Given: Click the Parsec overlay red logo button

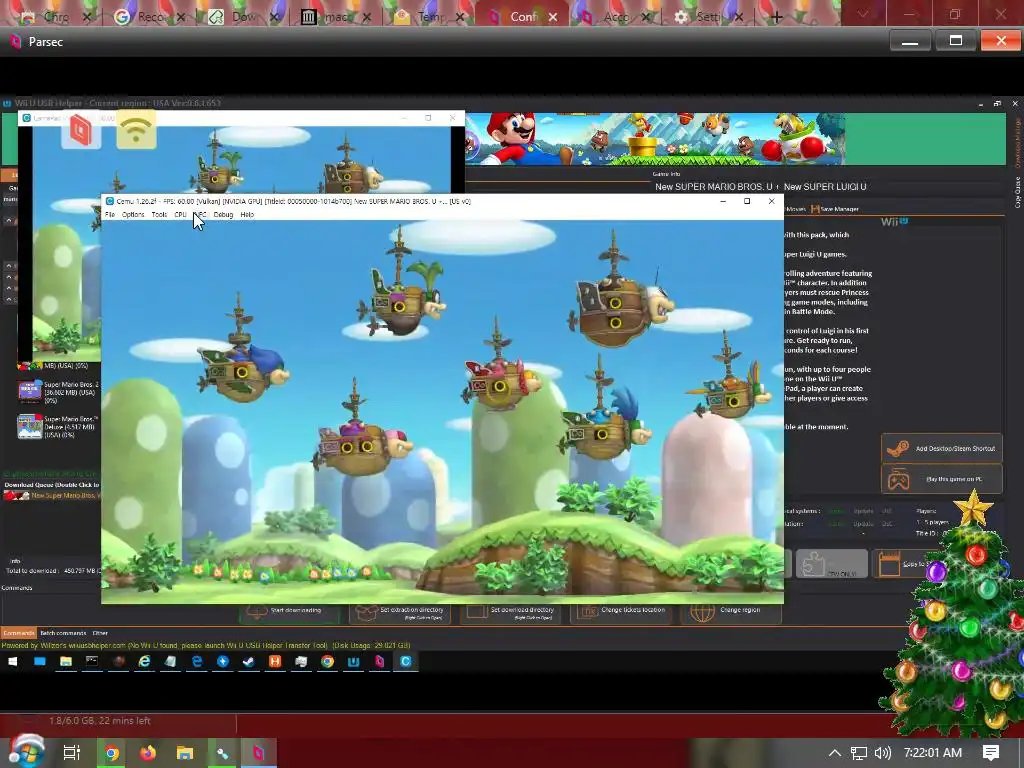Looking at the screenshot, I should click(81, 130).
